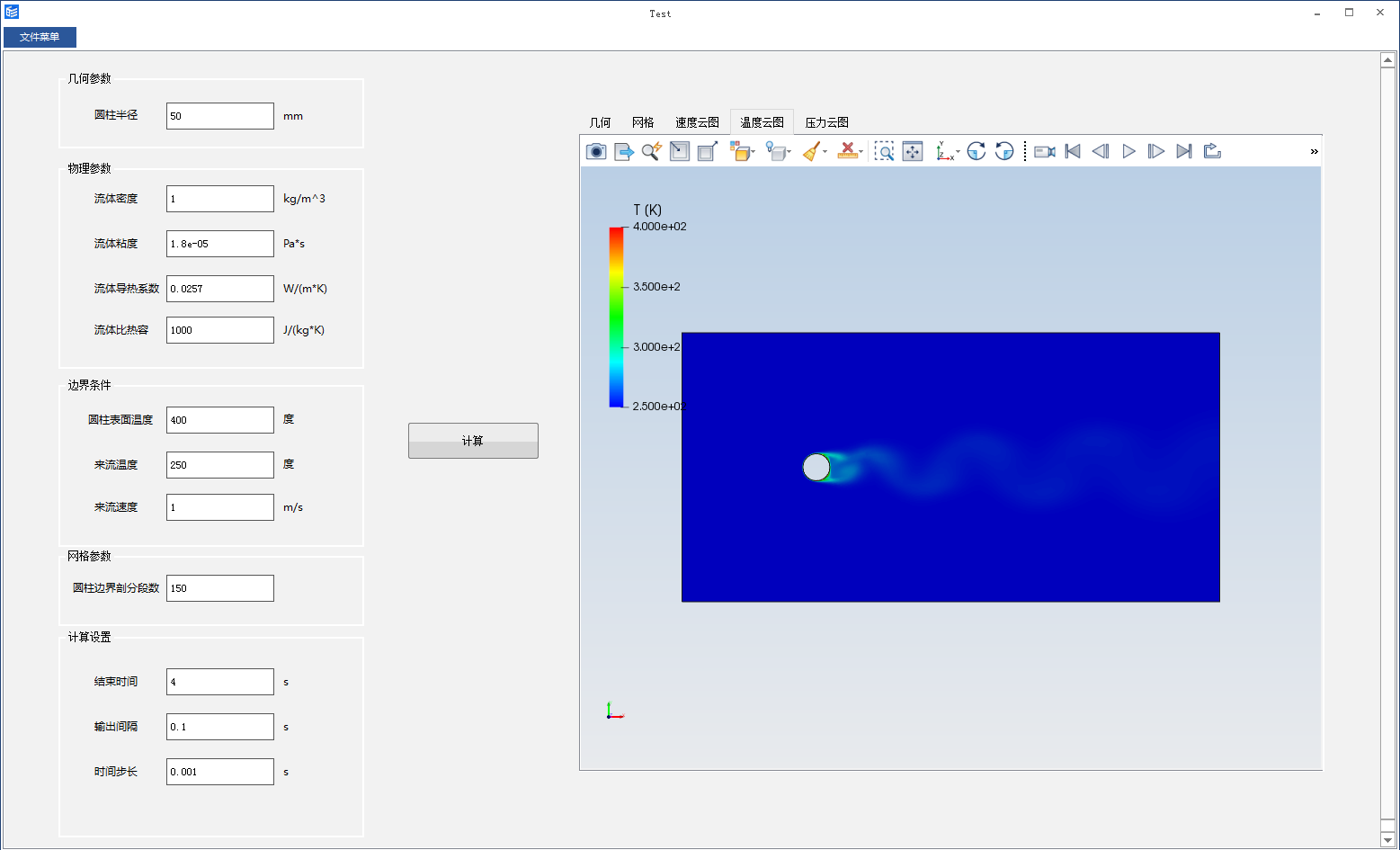This screenshot has width=1400, height=850.
Task: Click the 来流速度 input field
Action: click(x=220, y=507)
